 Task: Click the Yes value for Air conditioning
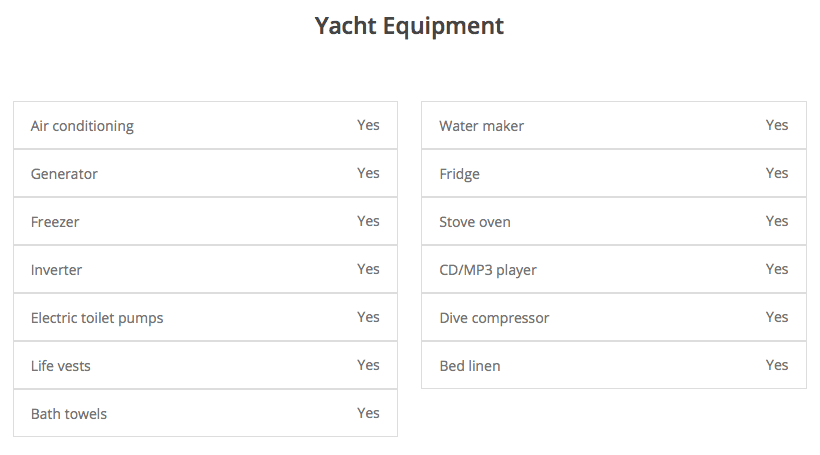(x=368, y=125)
